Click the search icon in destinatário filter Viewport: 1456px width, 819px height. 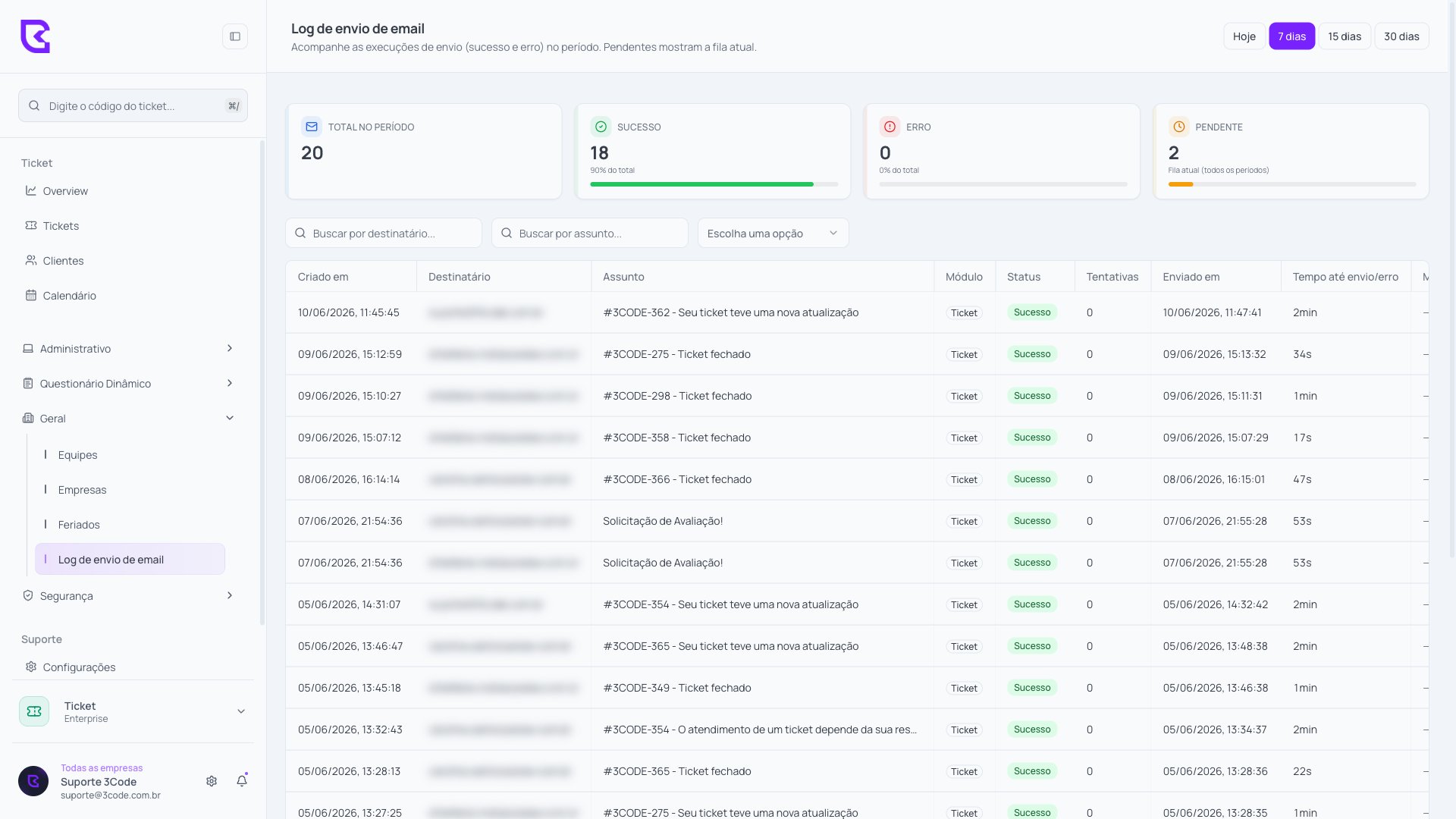300,234
